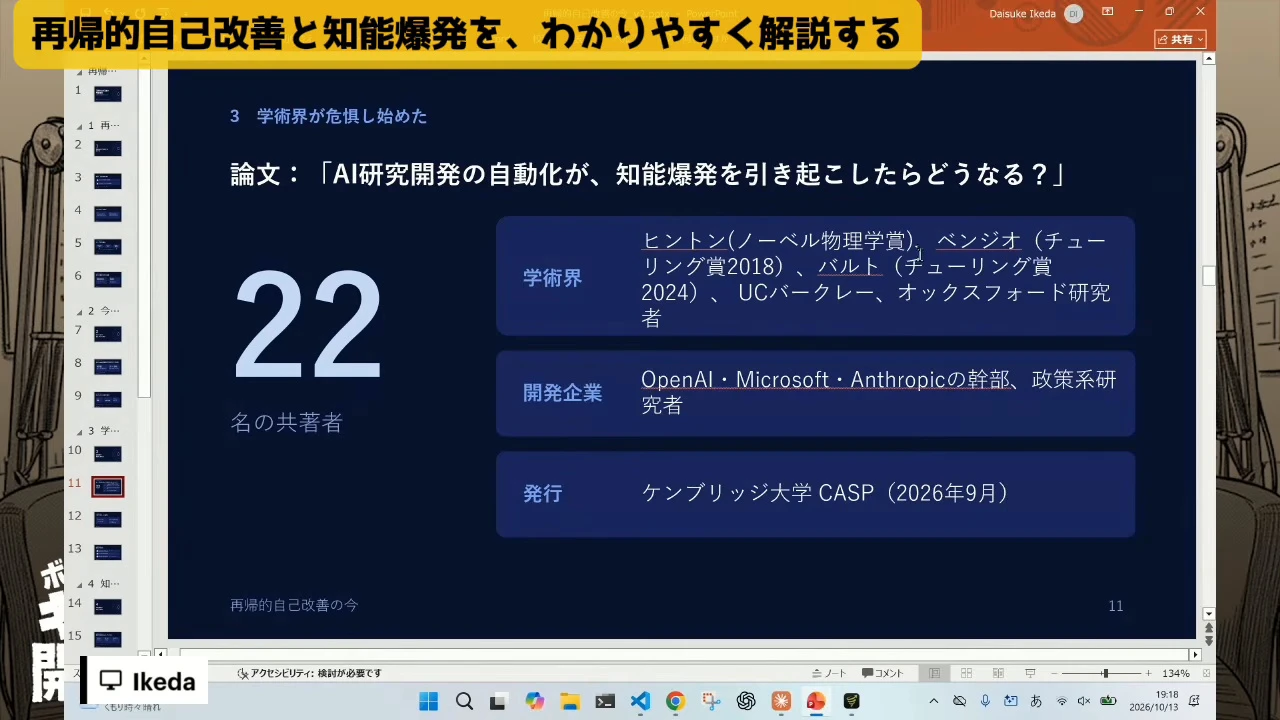Collapse section 3 in slide panel
This screenshot has height=720, width=1280.
click(x=80, y=431)
